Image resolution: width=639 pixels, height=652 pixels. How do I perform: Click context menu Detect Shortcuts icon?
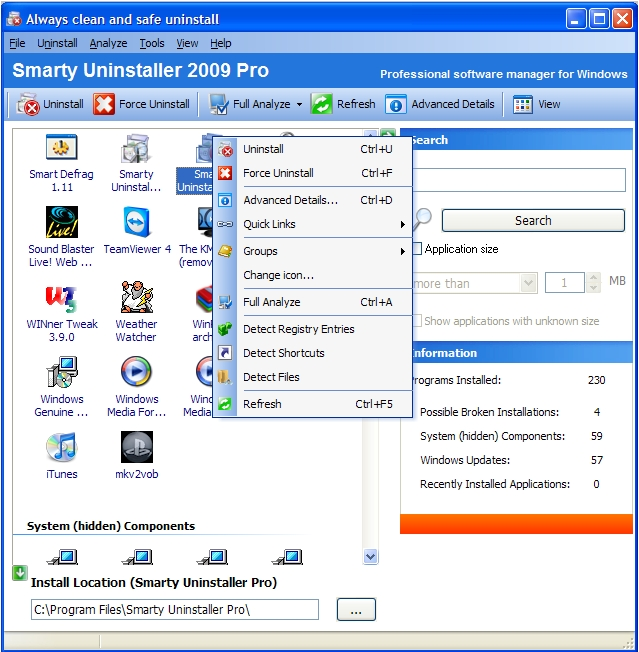tap(225, 353)
